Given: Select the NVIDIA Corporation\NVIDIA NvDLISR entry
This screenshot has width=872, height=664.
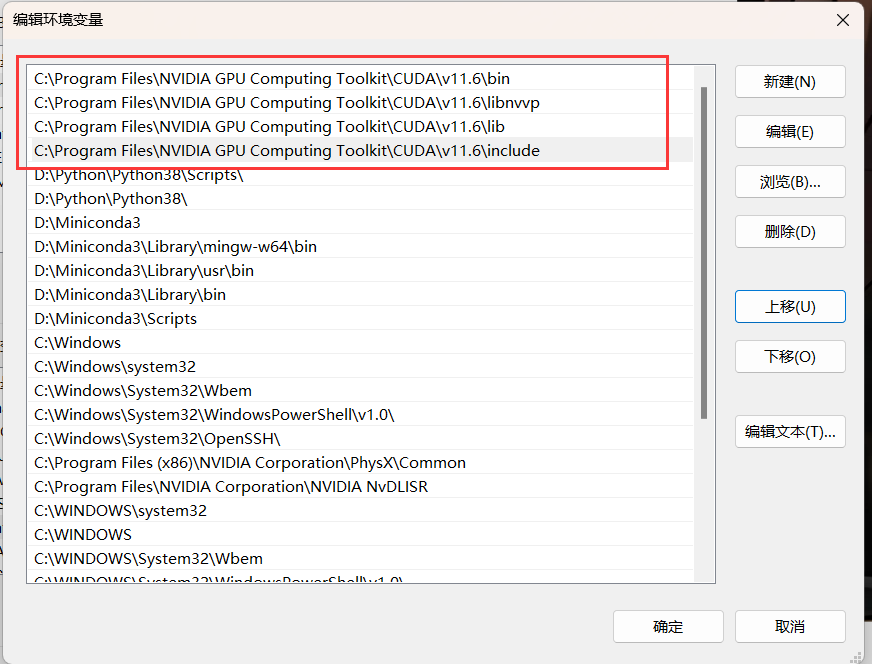Looking at the screenshot, I should pyautogui.click(x=362, y=486).
